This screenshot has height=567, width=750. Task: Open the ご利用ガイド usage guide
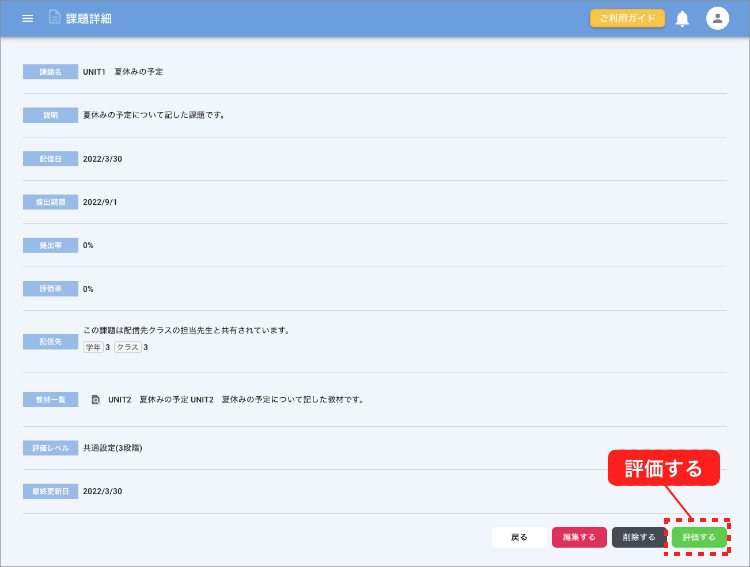click(x=627, y=19)
